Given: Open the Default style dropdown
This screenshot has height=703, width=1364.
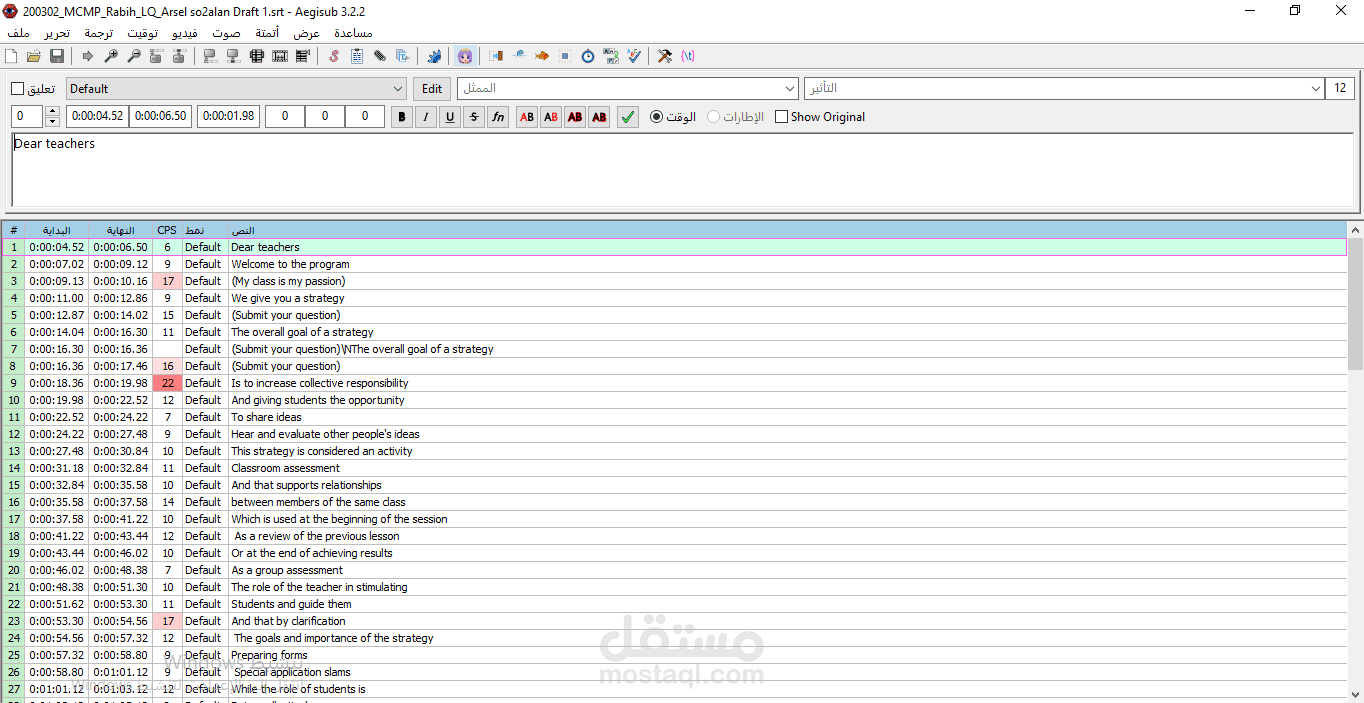Looking at the screenshot, I should 236,89.
